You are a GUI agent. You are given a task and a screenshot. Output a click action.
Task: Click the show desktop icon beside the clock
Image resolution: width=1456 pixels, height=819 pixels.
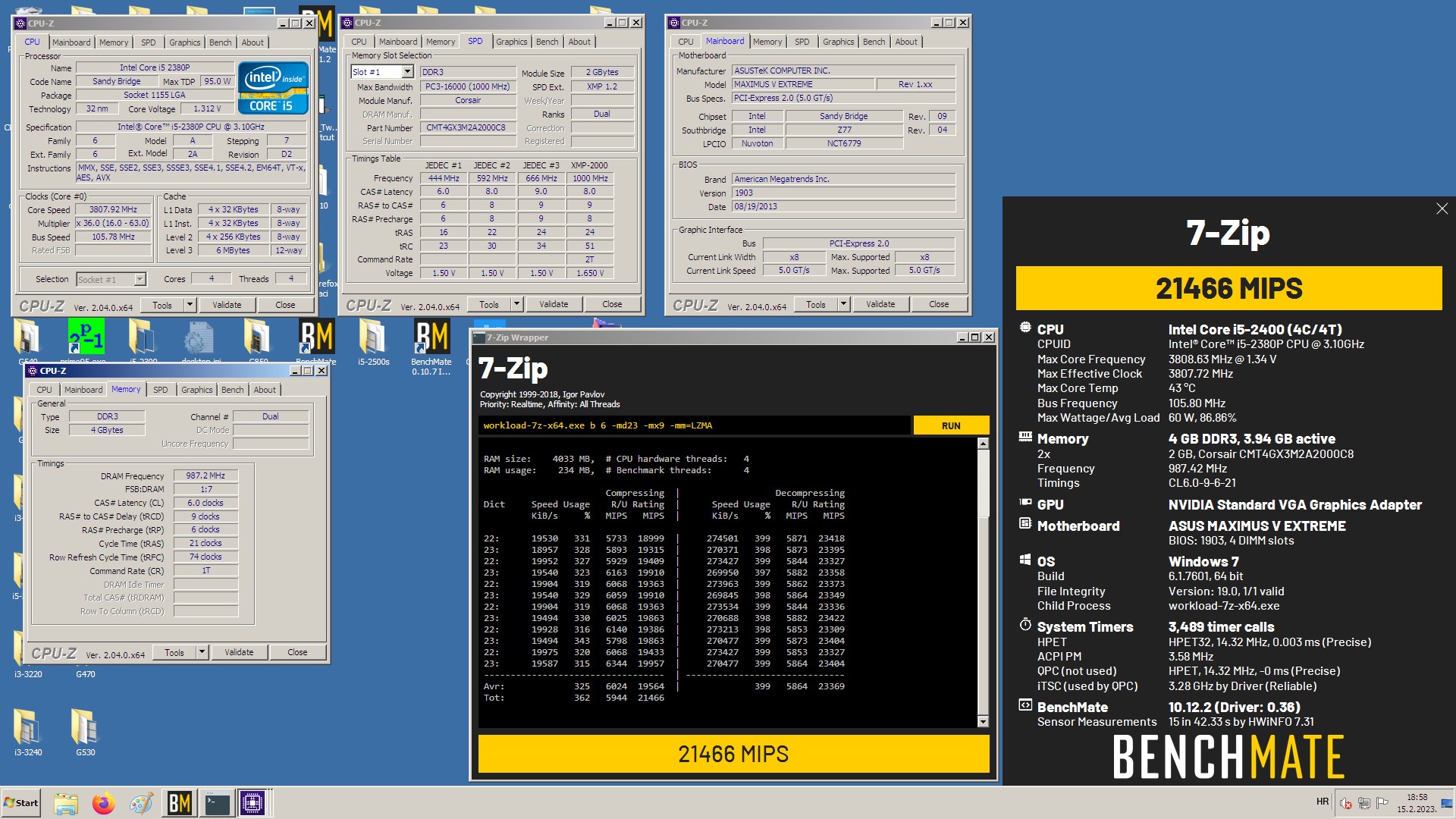click(x=1447, y=803)
